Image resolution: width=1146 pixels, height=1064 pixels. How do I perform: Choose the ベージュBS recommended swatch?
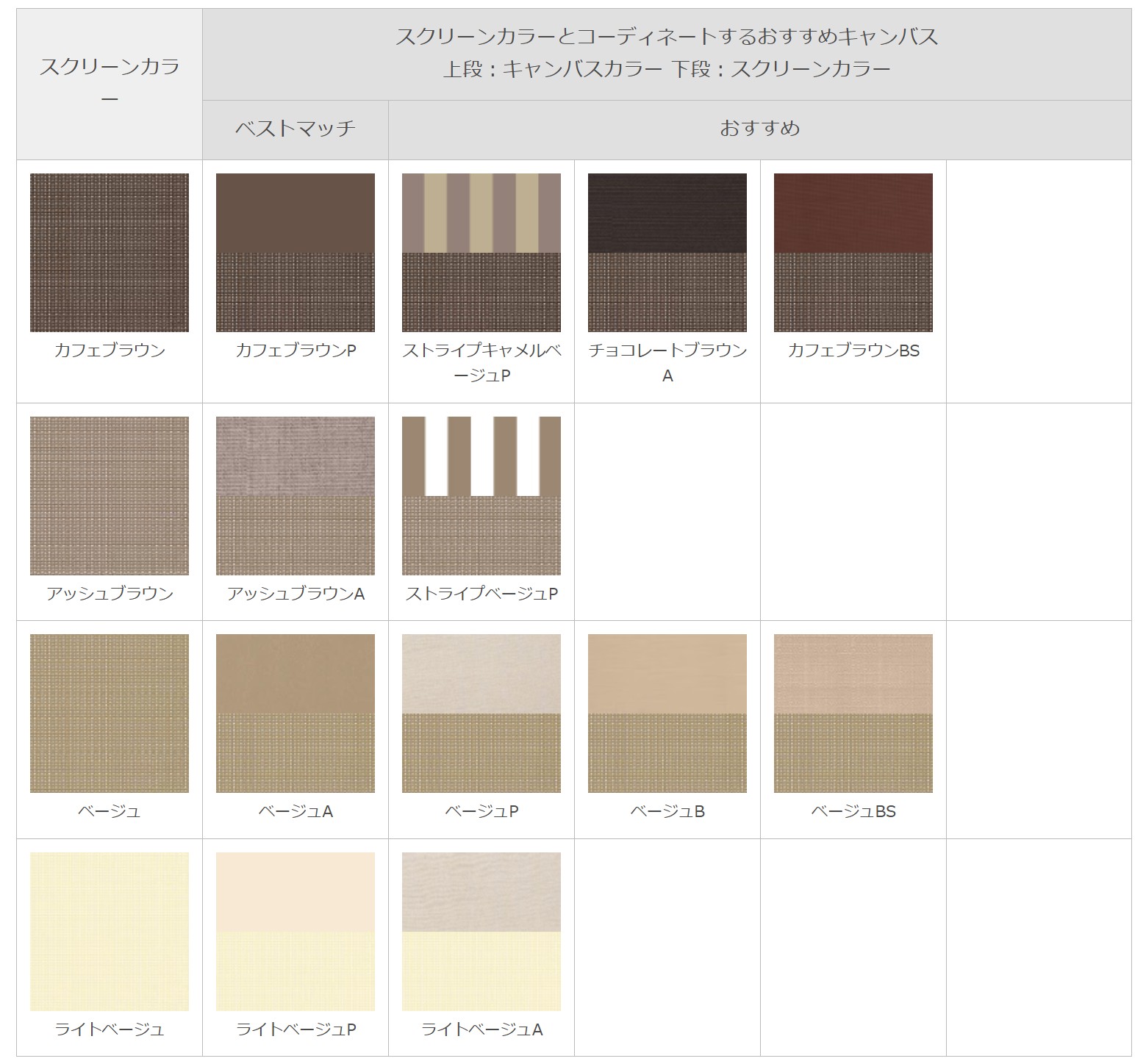(853, 713)
